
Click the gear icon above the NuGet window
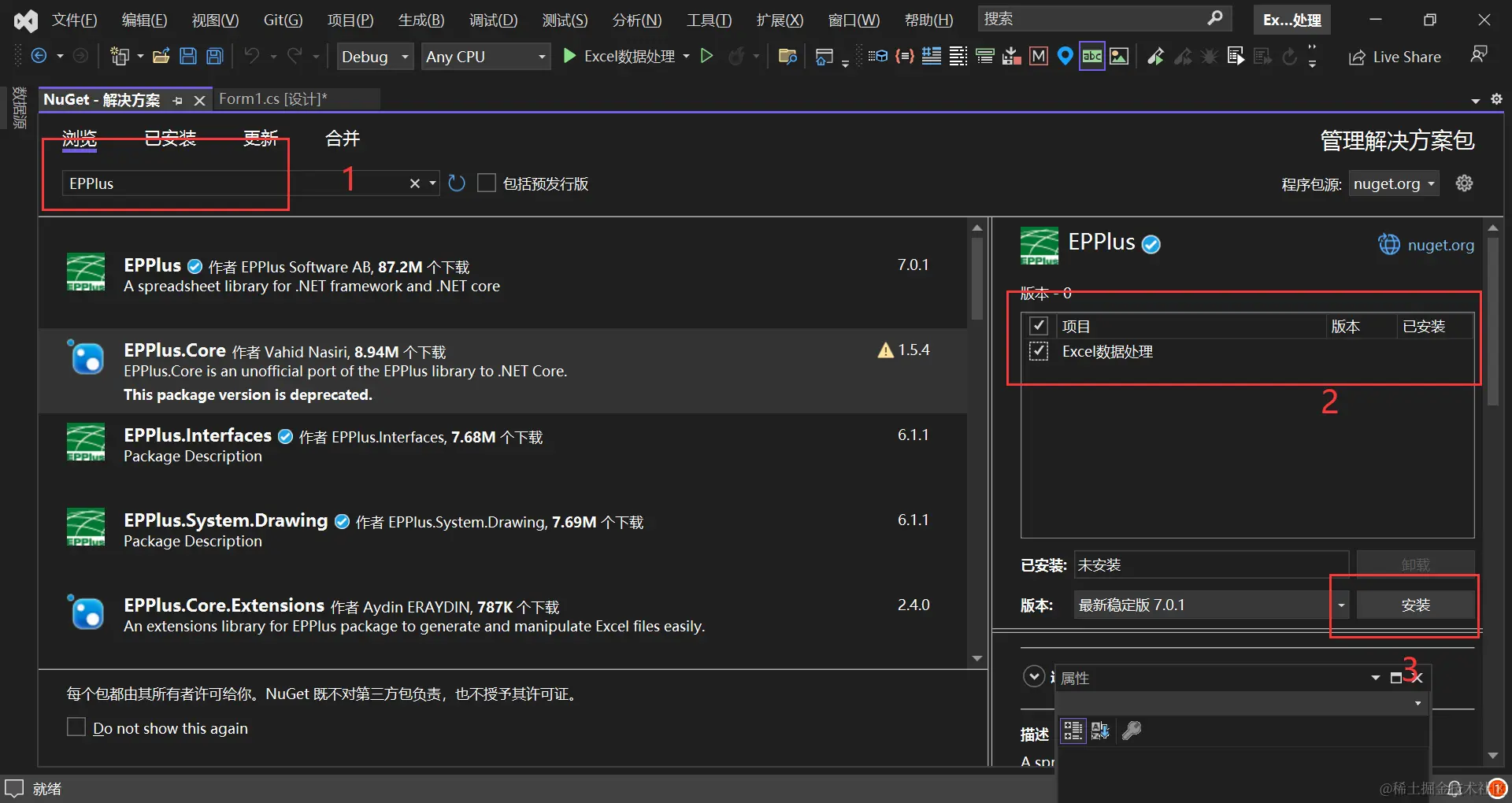tap(1496, 99)
